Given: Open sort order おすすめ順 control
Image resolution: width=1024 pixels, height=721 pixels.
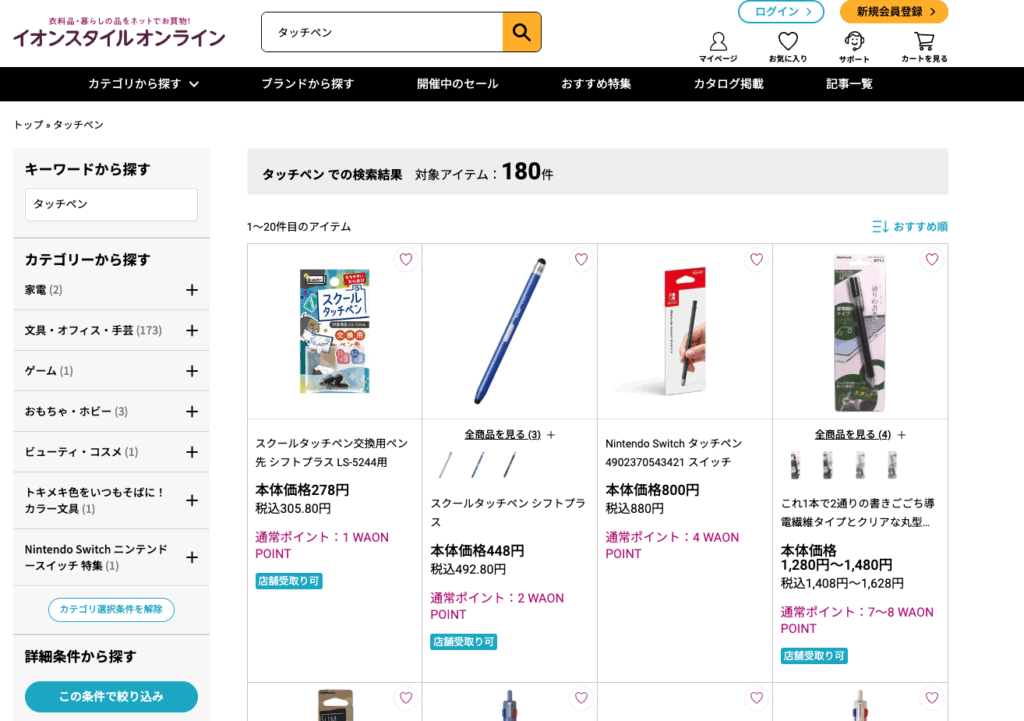Looking at the screenshot, I should pyautogui.click(x=910, y=227).
